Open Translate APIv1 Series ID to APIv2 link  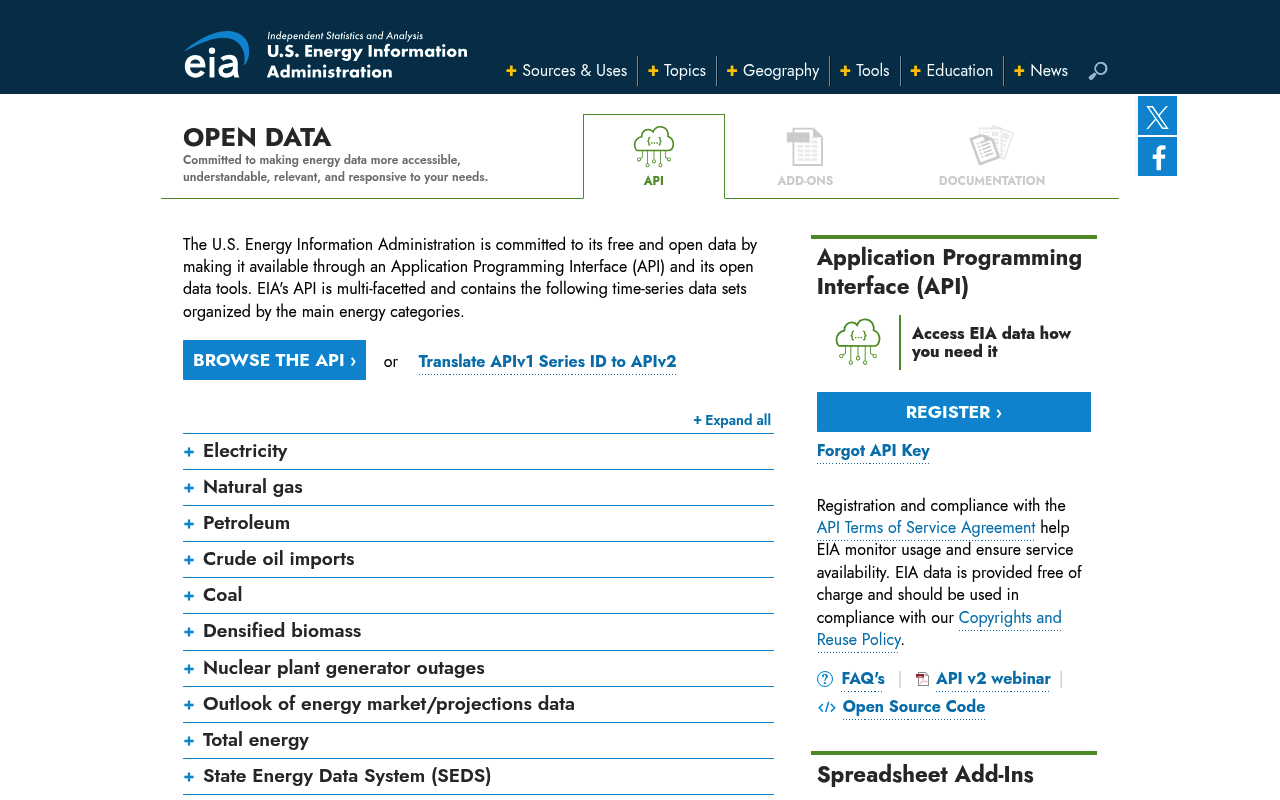(x=547, y=361)
